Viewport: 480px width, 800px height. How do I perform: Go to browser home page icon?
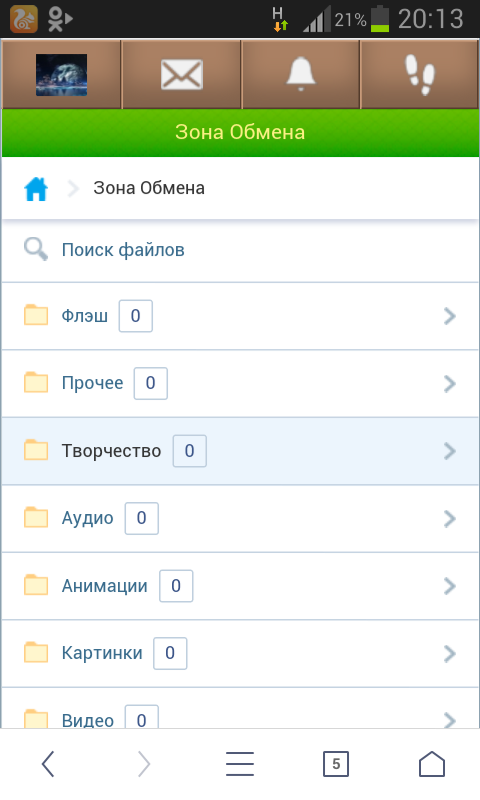[x=432, y=764]
